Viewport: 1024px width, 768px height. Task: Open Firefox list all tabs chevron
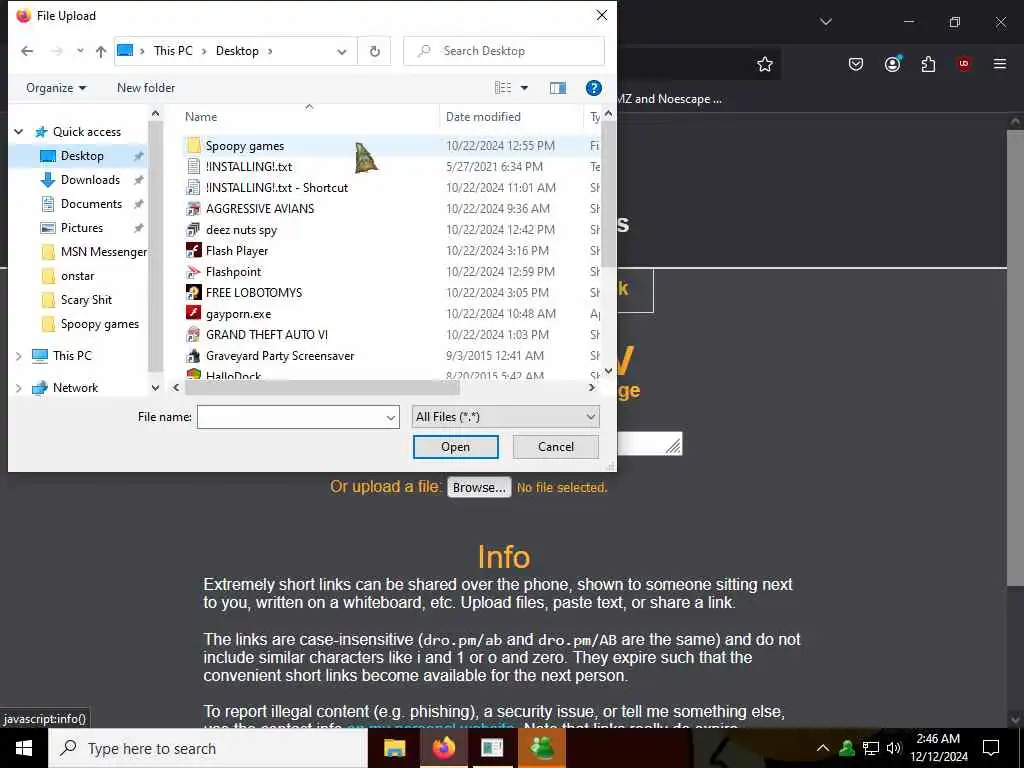[826, 22]
